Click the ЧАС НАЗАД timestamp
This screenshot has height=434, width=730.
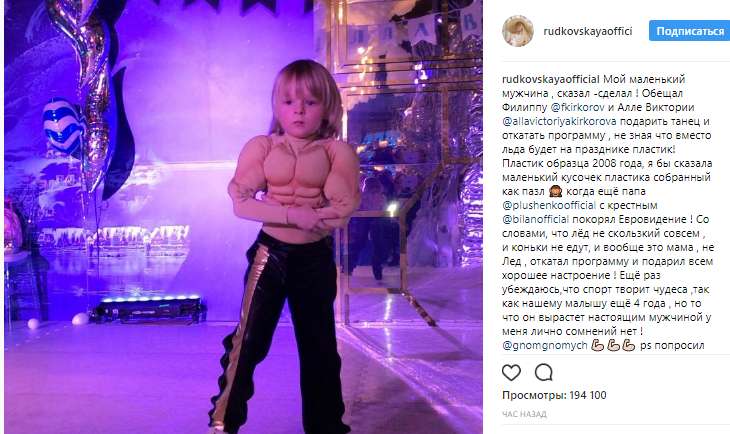tap(524, 414)
